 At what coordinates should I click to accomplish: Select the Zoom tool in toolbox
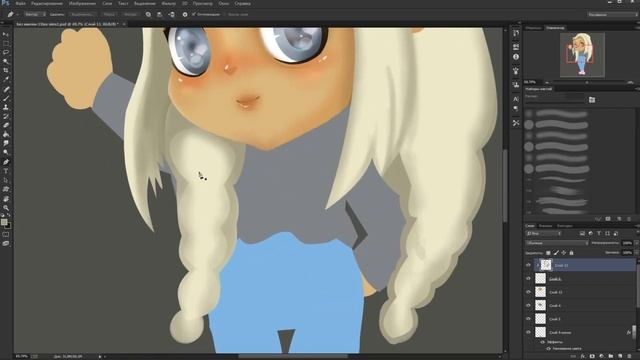click(x=6, y=209)
